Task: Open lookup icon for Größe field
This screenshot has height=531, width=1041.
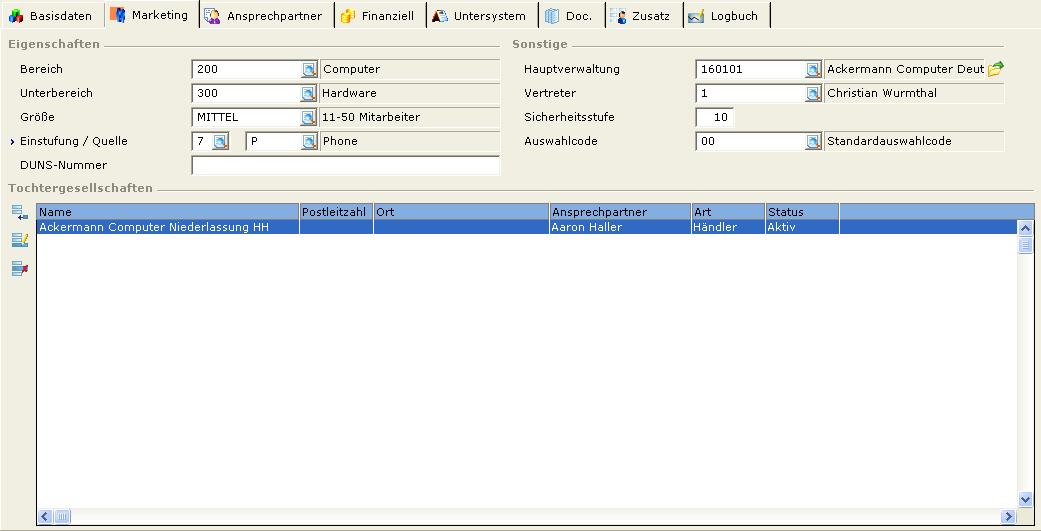Action: click(x=309, y=117)
